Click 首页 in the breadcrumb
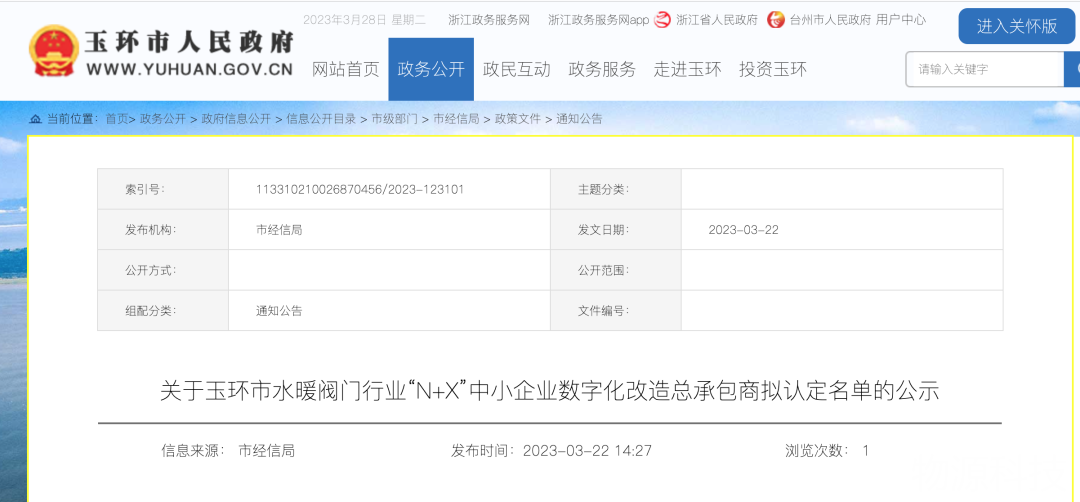This screenshot has height=502, width=1080. pyautogui.click(x=117, y=119)
